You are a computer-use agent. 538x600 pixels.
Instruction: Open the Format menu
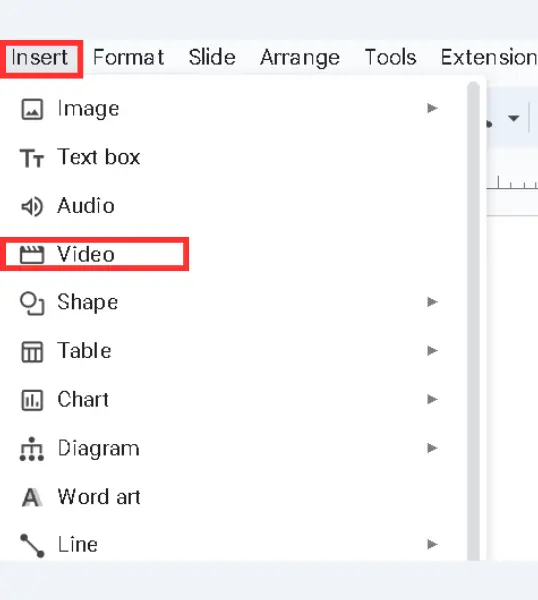pos(129,57)
